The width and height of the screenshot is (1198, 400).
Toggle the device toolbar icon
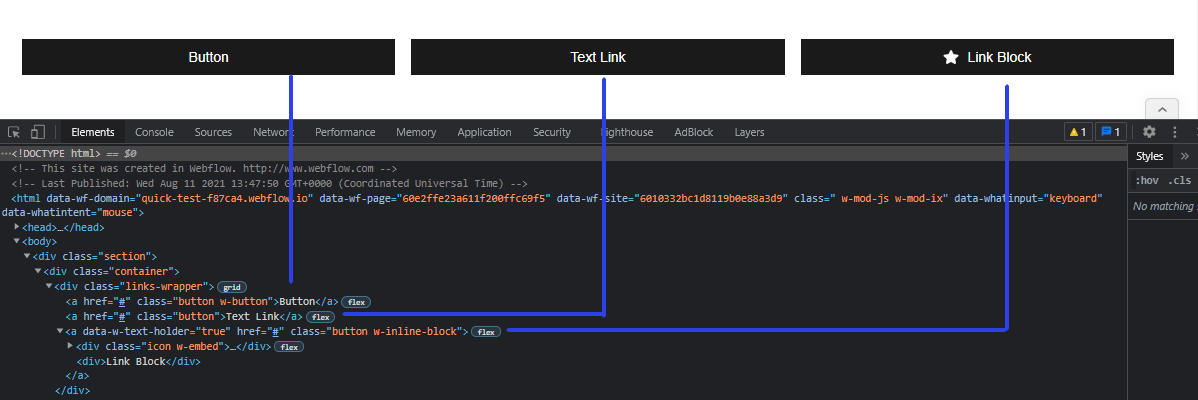(38, 132)
